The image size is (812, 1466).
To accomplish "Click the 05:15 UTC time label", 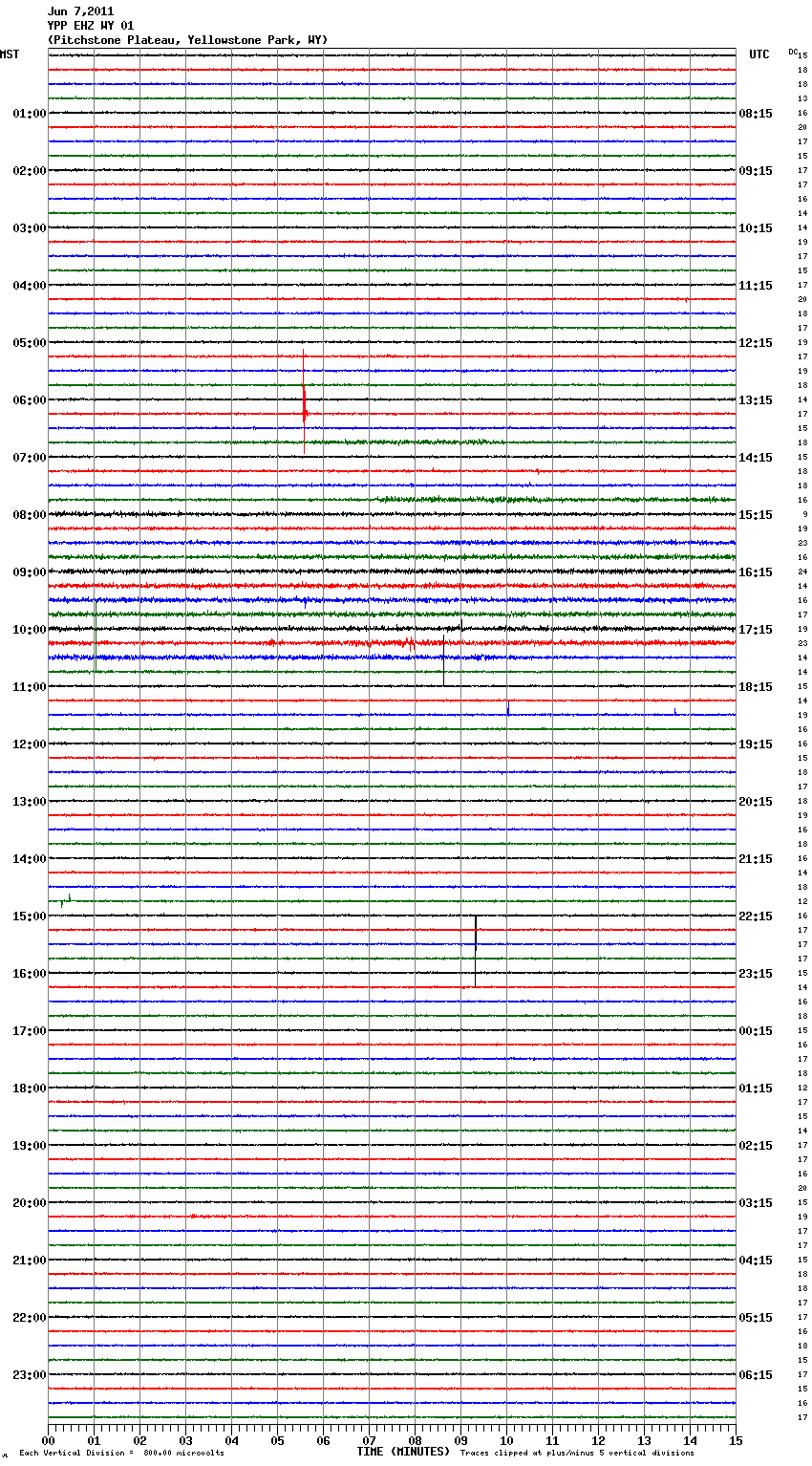I will pyautogui.click(x=756, y=1318).
